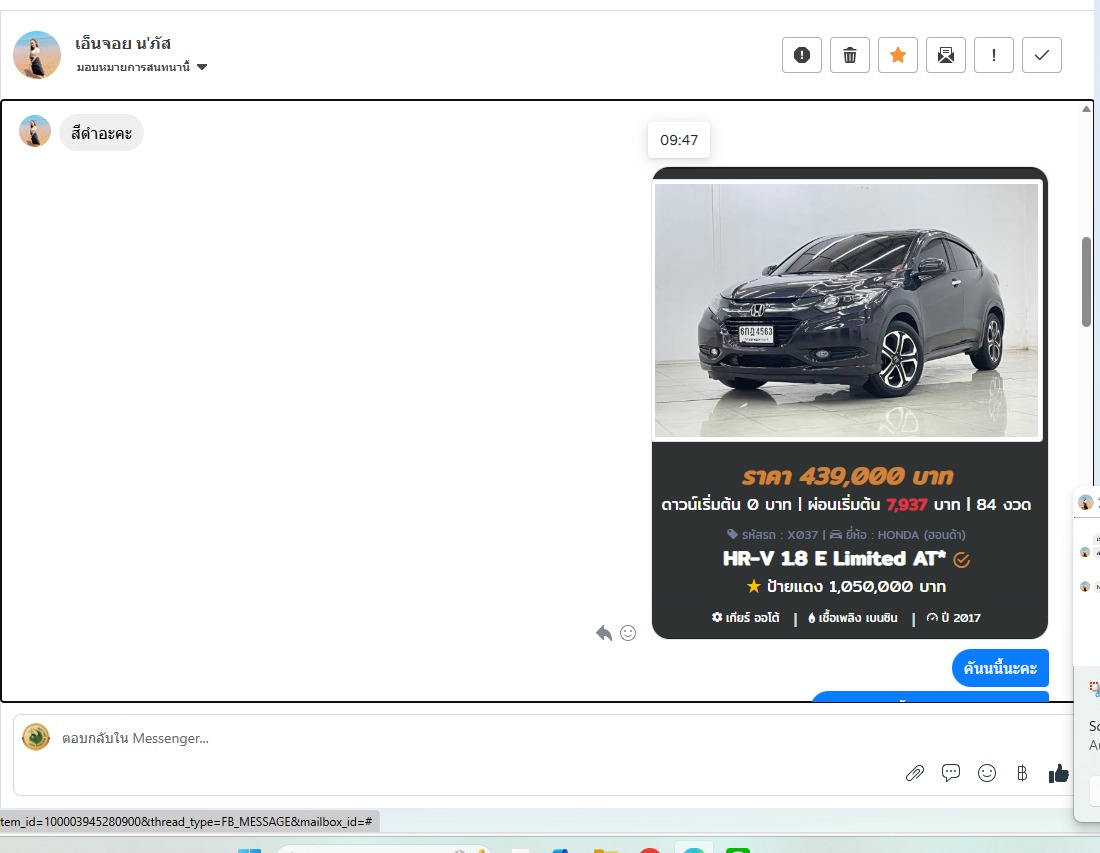Open saved replies speech bubble icon
The image size is (1100, 853).
(951, 773)
